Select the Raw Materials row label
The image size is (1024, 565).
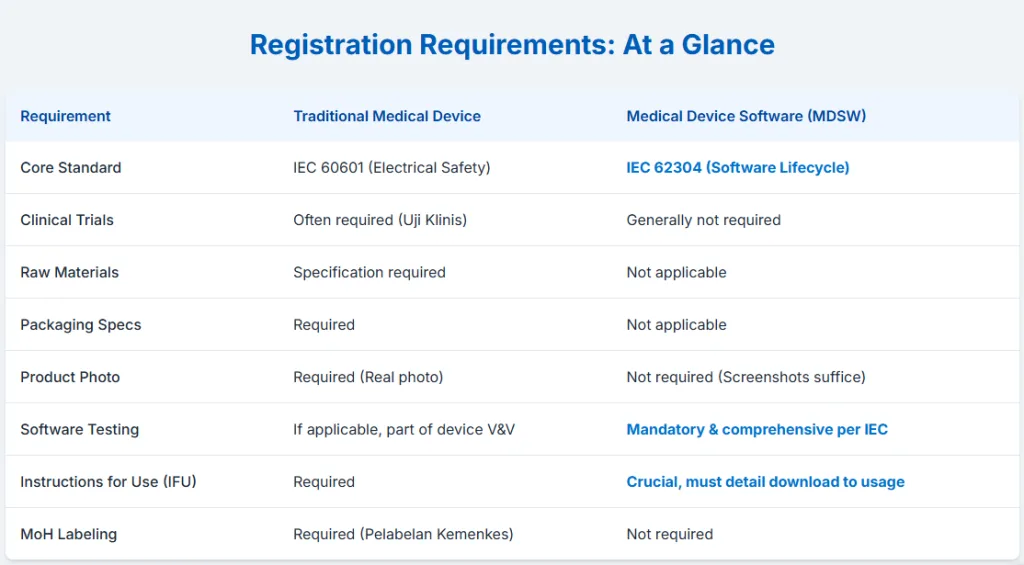point(69,272)
